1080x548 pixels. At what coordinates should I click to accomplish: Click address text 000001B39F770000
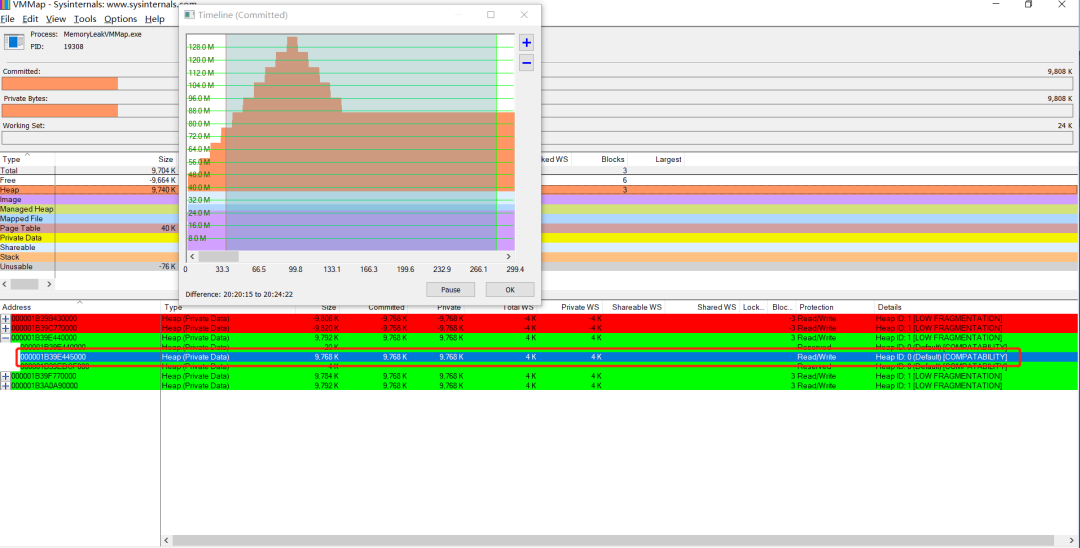point(44,377)
